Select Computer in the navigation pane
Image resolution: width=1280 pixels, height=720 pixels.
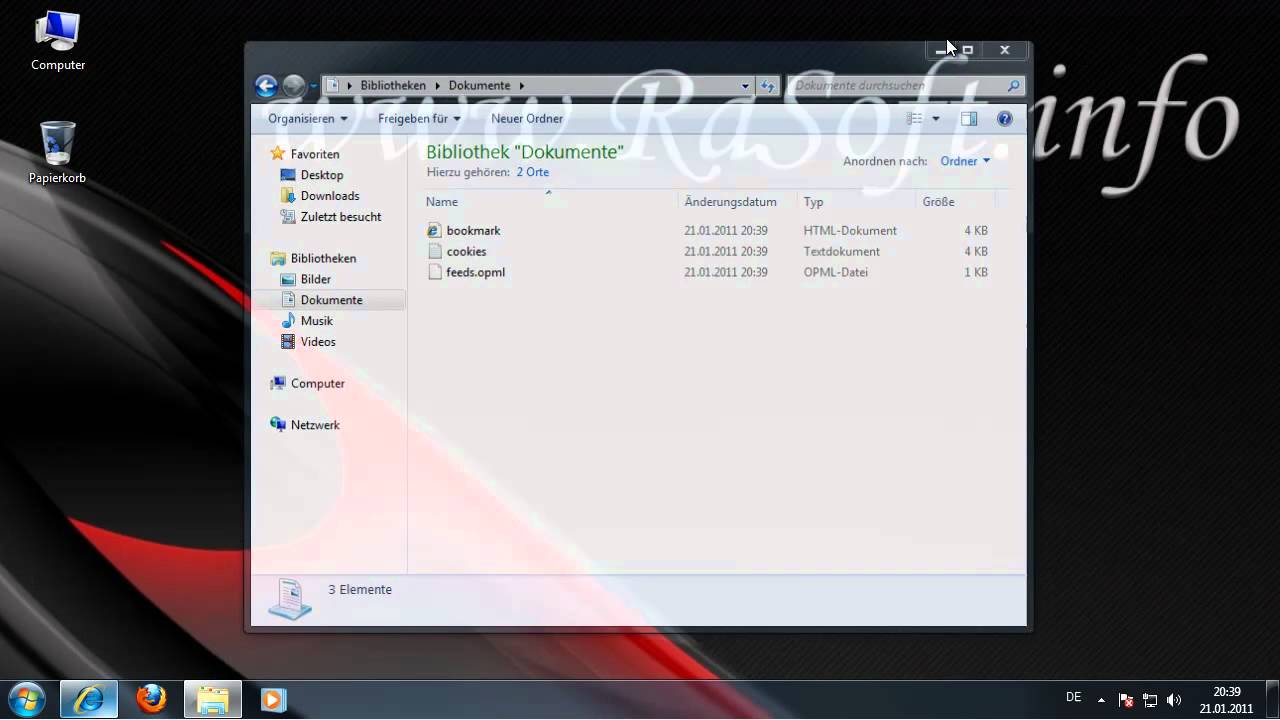[318, 383]
